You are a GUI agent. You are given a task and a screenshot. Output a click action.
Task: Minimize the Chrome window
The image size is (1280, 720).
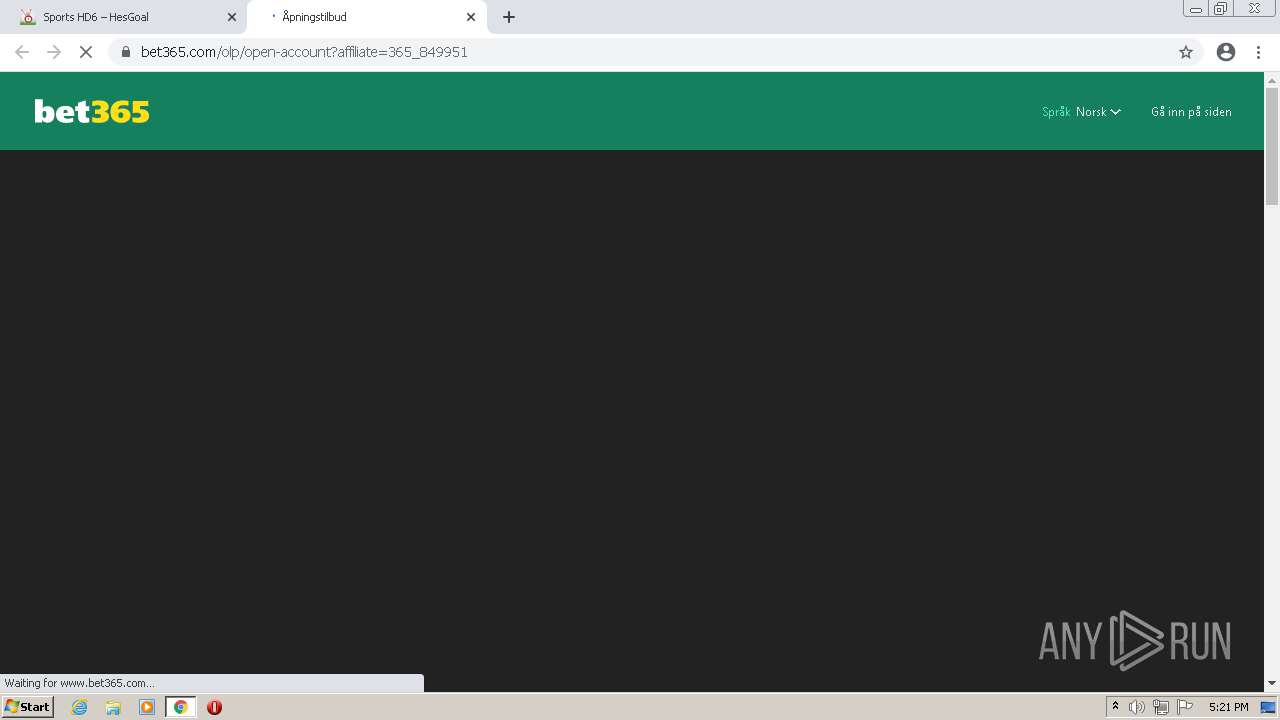(1195, 9)
